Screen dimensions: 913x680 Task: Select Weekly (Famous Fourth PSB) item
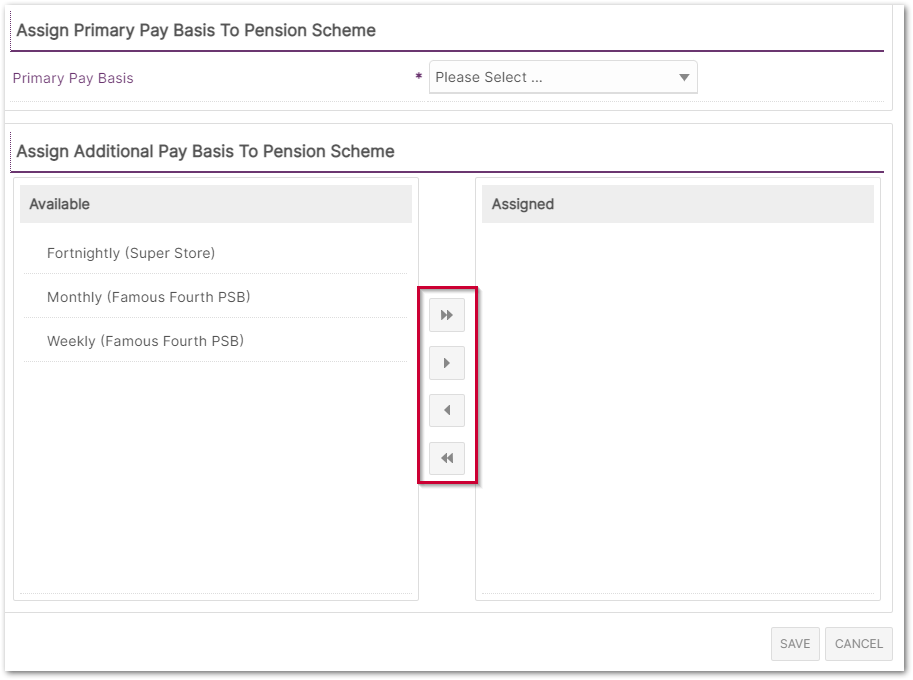click(145, 341)
